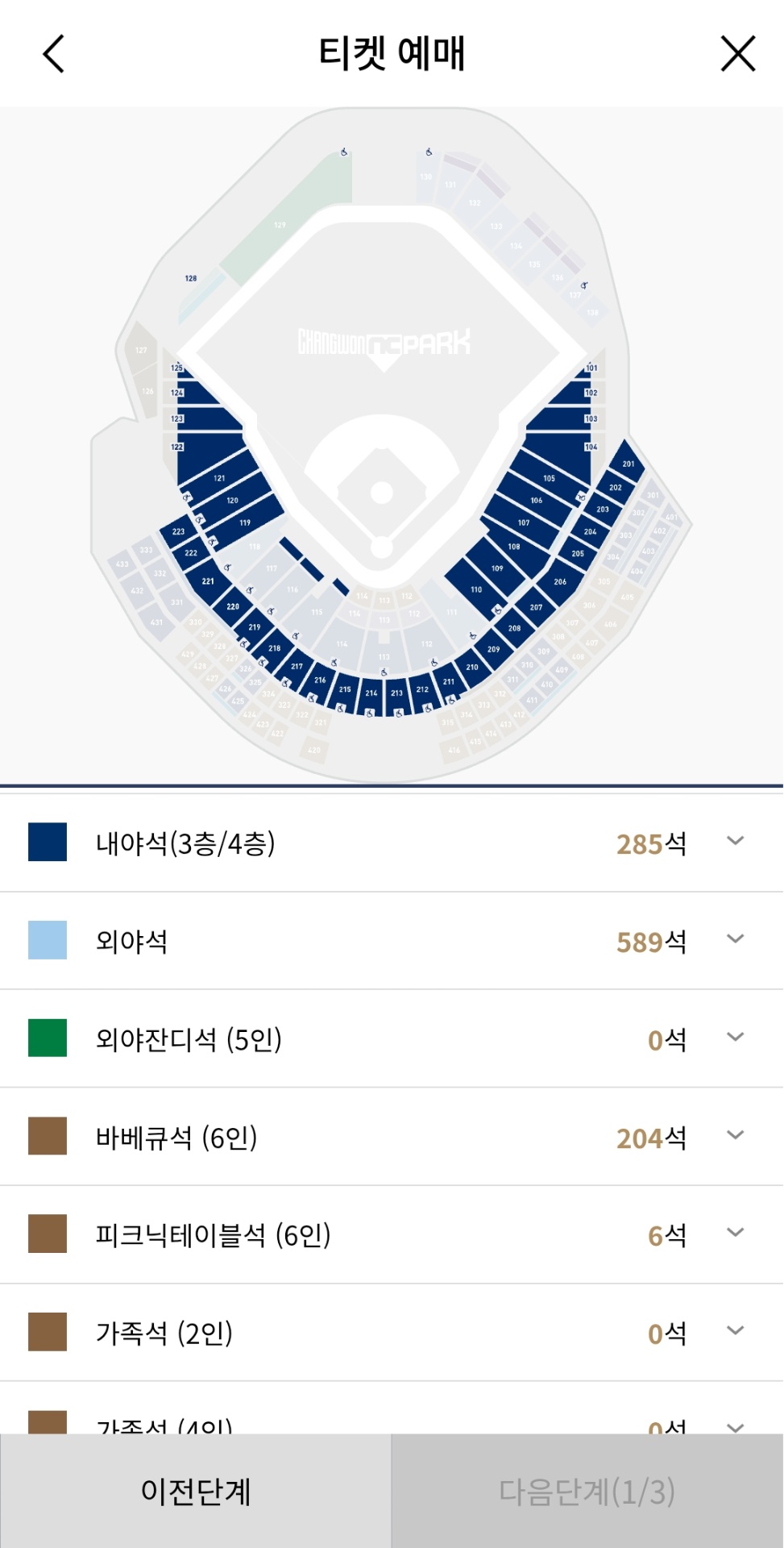Go back with 이전단계 button
This screenshot has height=1548, width=784.
(196, 1491)
